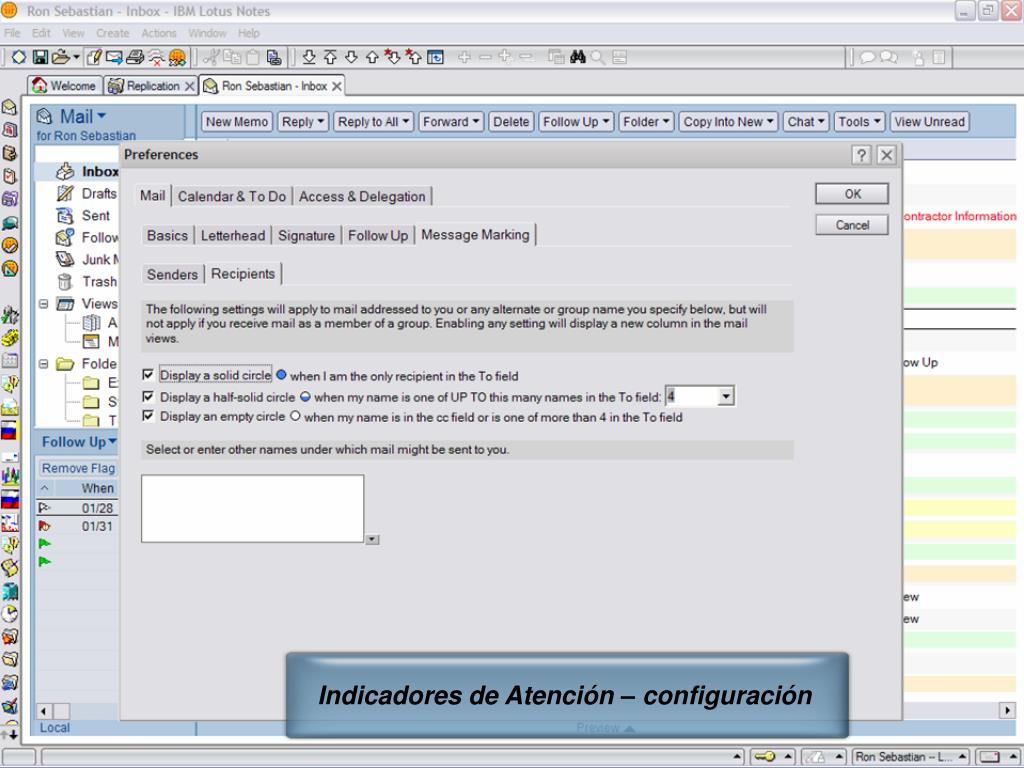Click the Mail database icon beside Mail title
The width and height of the screenshot is (1024, 768).
(x=44, y=116)
